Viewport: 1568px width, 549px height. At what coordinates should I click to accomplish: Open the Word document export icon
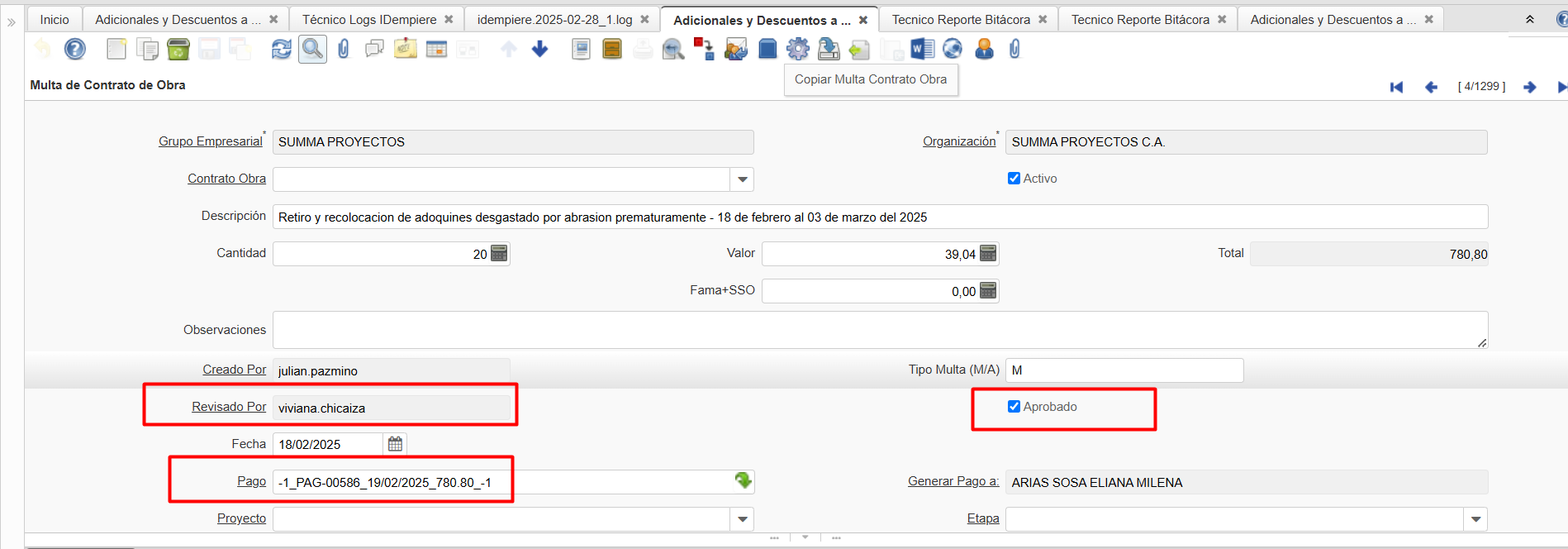point(922,50)
